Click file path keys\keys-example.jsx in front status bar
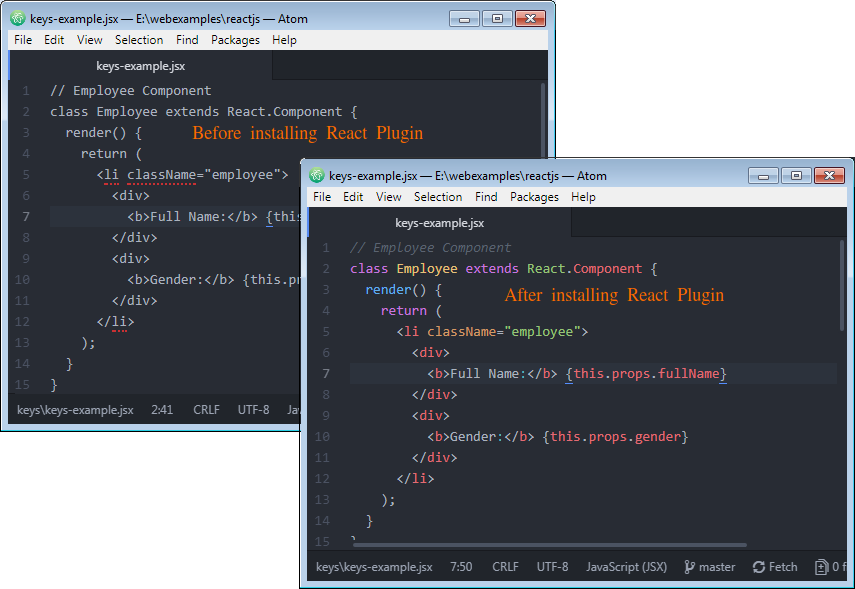This screenshot has height=589, width=855. coord(374,567)
